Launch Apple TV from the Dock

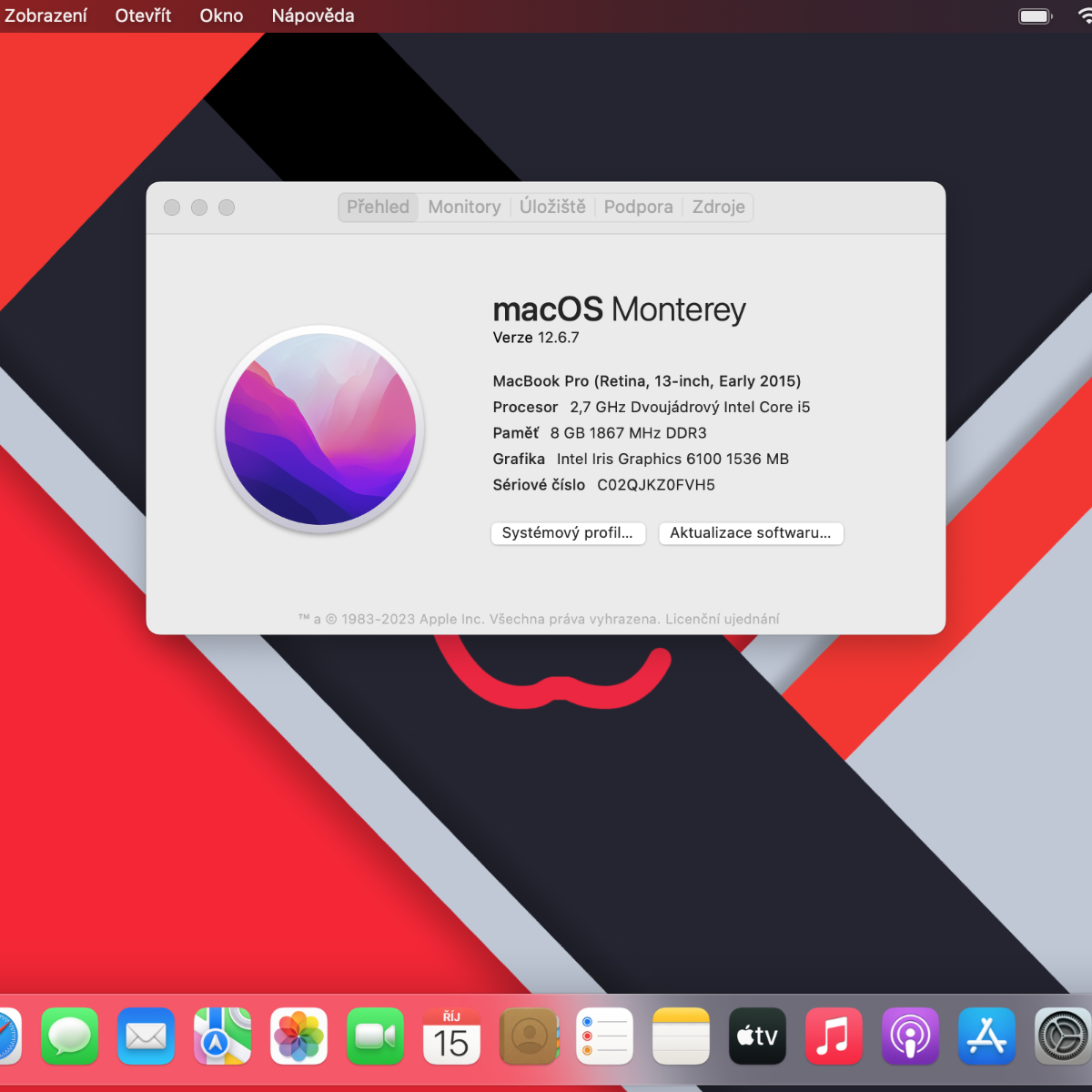tap(757, 1036)
